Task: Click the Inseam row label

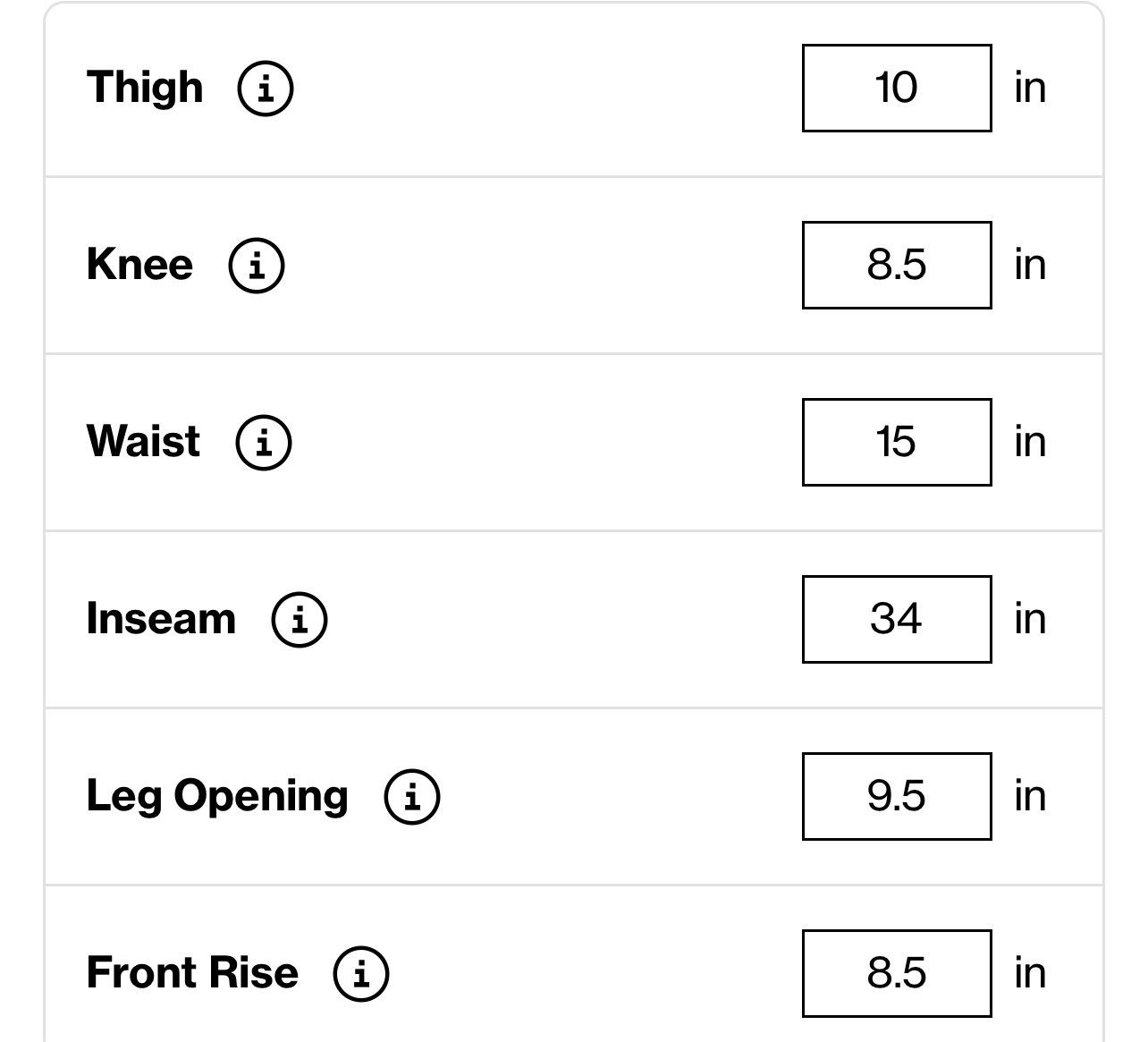Action: point(161,619)
